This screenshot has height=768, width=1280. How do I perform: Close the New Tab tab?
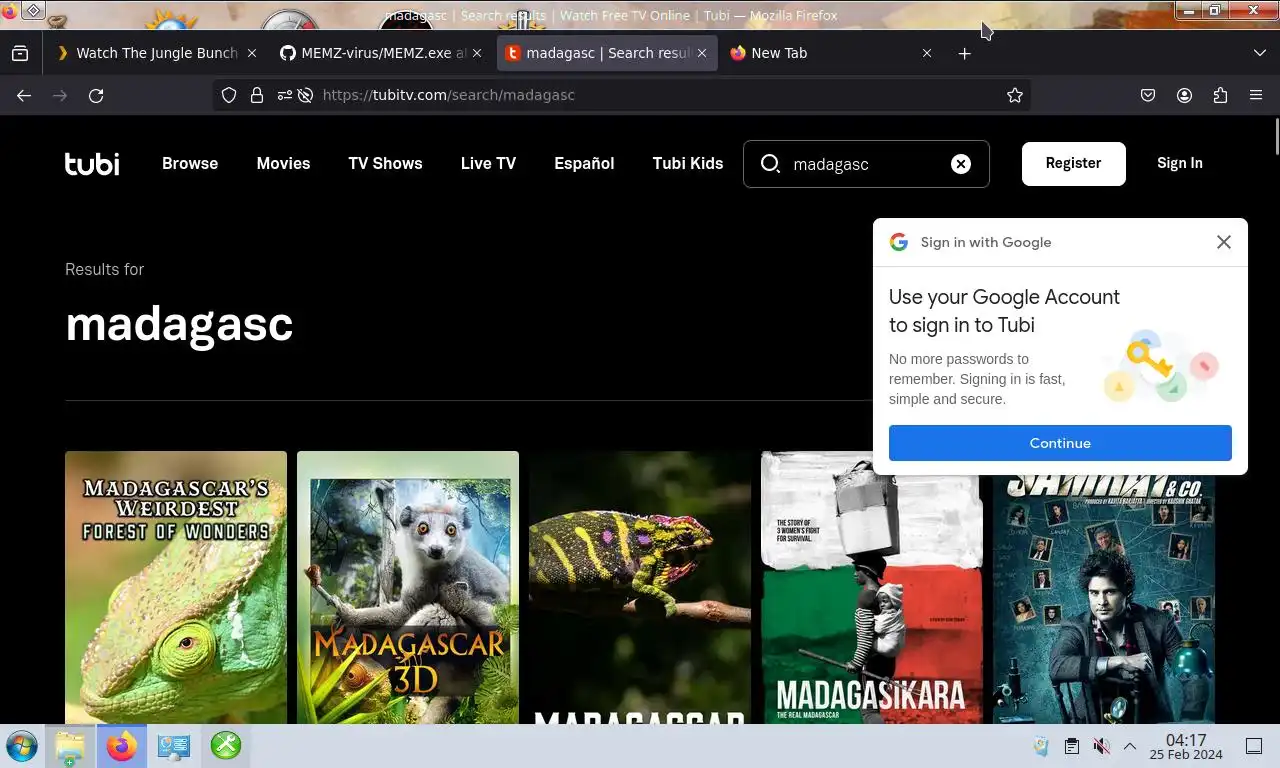point(926,53)
